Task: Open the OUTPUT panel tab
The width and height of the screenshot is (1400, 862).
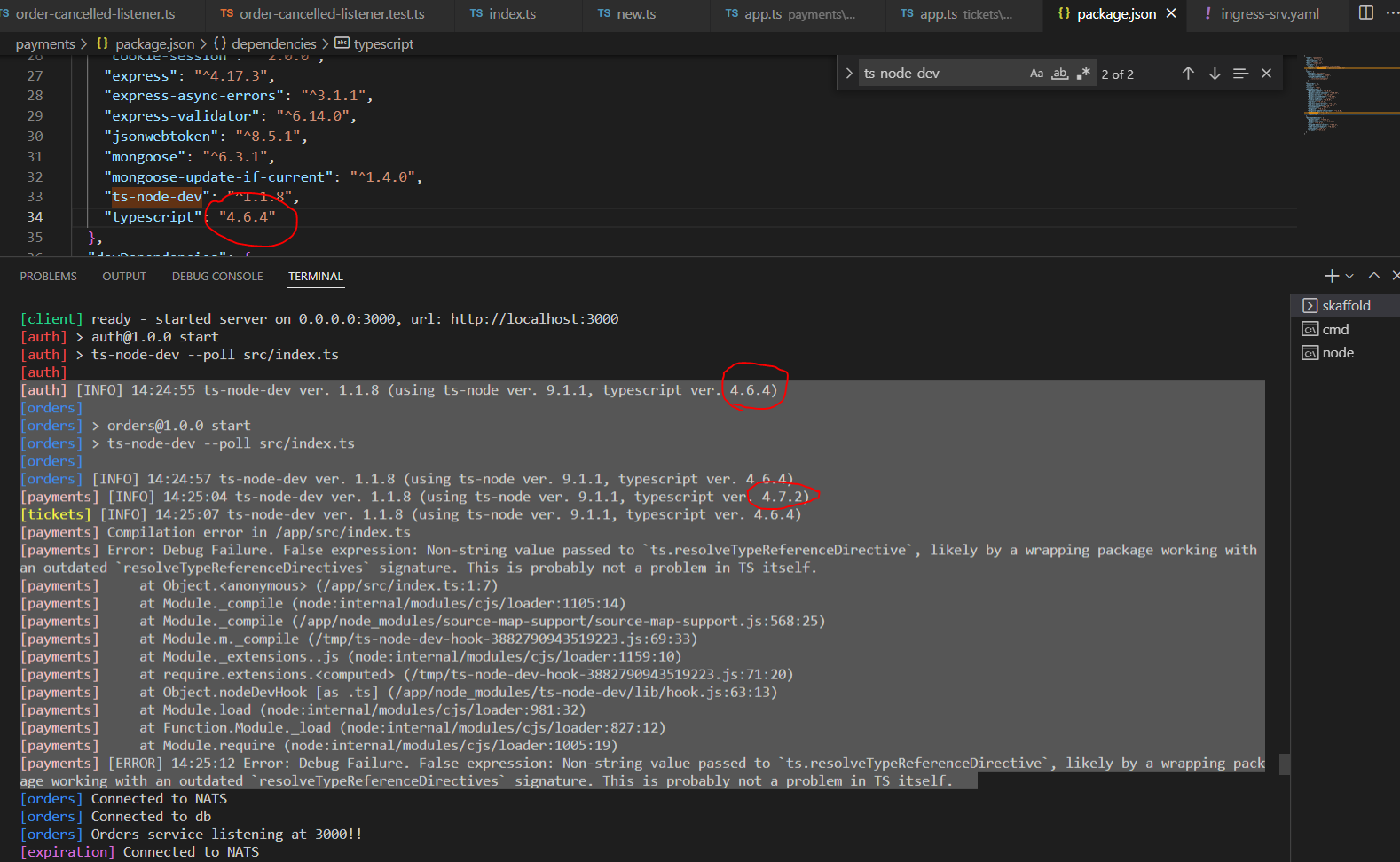Action: tap(124, 277)
